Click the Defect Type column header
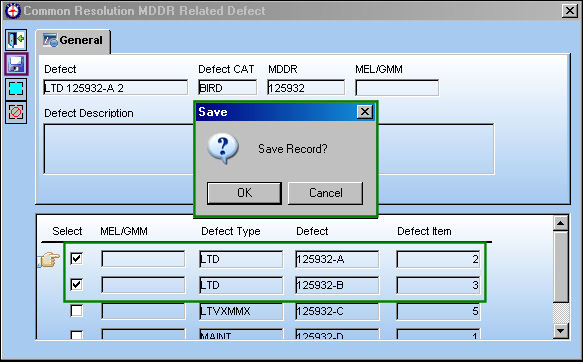Image resolution: width=583 pixels, height=362 pixels. pyautogui.click(x=231, y=231)
